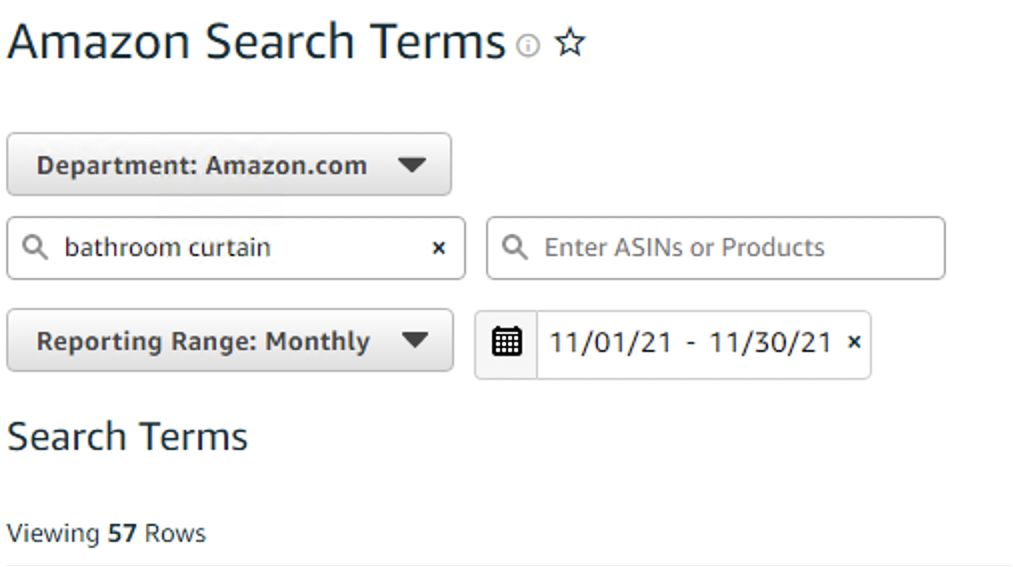Open the calendar date picker icon
This screenshot has width=1013, height=567.
[507, 343]
